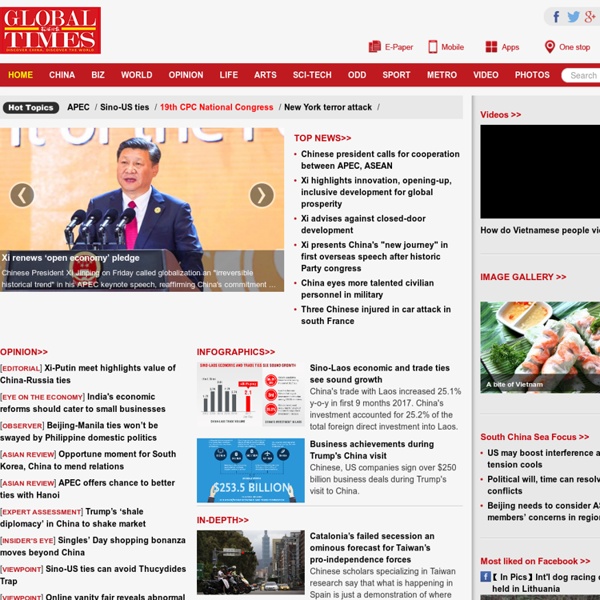Open the Twitter social icon
Image resolution: width=600 pixels, height=600 pixels.
(573, 17)
